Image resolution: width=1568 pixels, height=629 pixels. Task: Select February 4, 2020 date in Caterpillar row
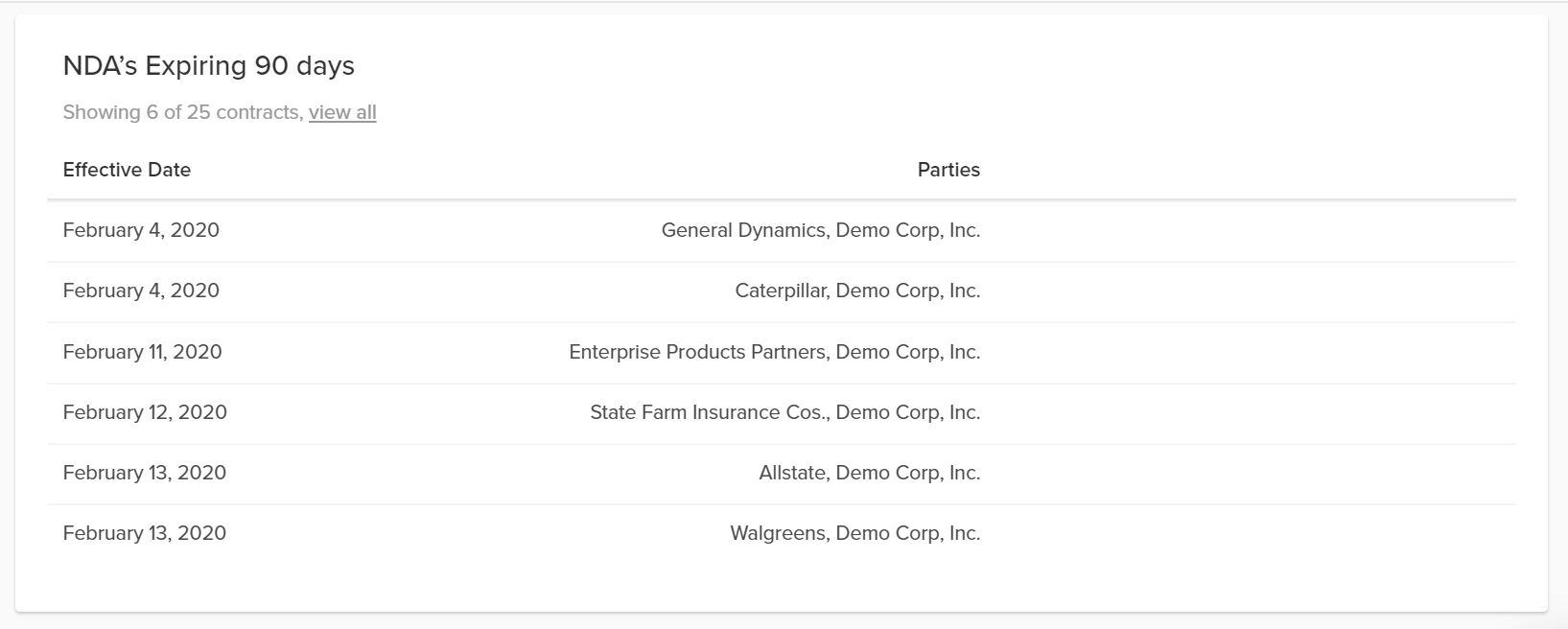141,291
